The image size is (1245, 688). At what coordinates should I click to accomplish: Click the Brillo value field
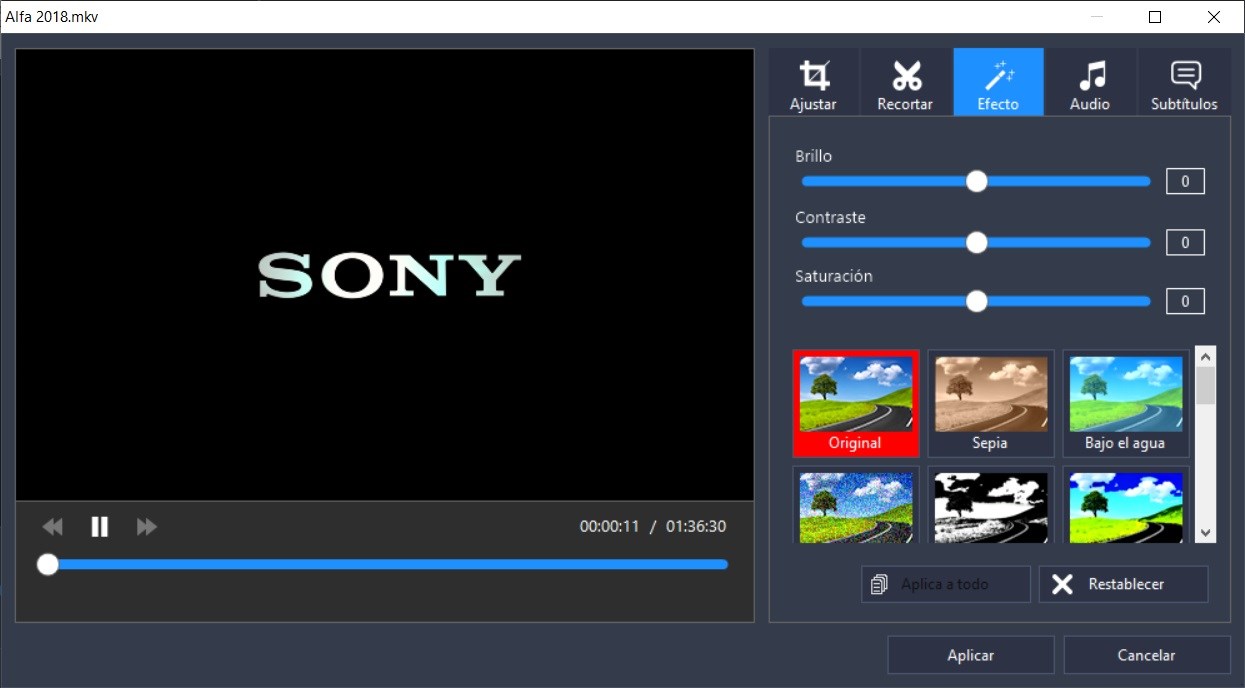[x=1185, y=181]
